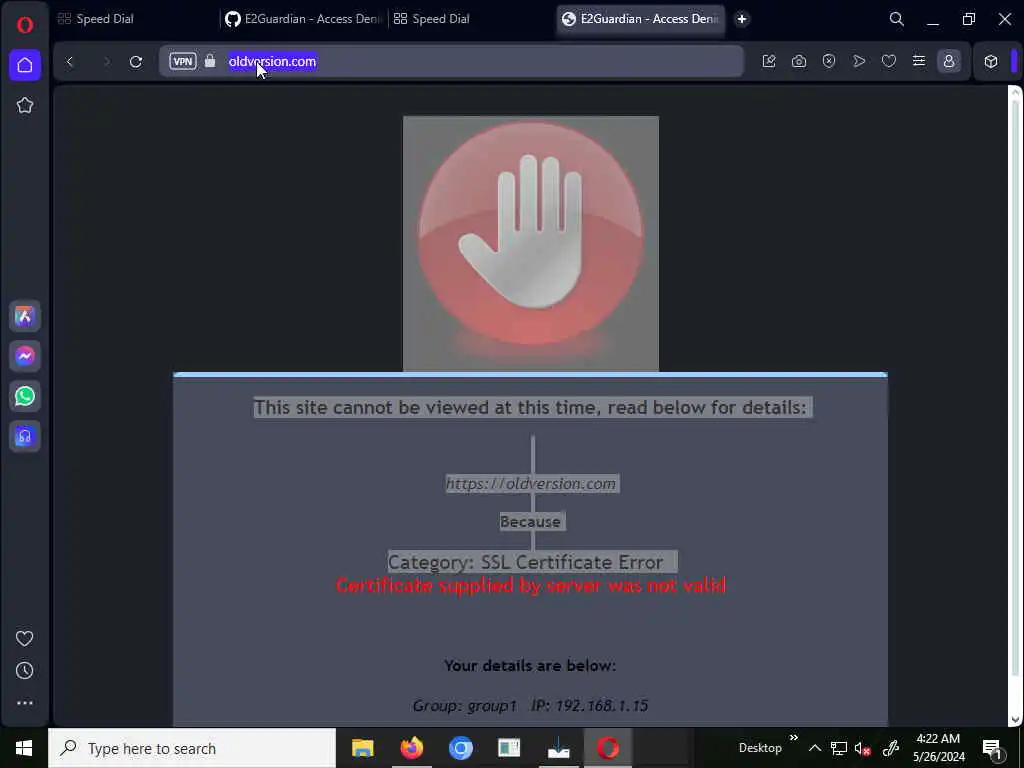Image resolution: width=1024 pixels, height=768 pixels.
Task: Open browsing history clock icon
Action: click(25, 671)
